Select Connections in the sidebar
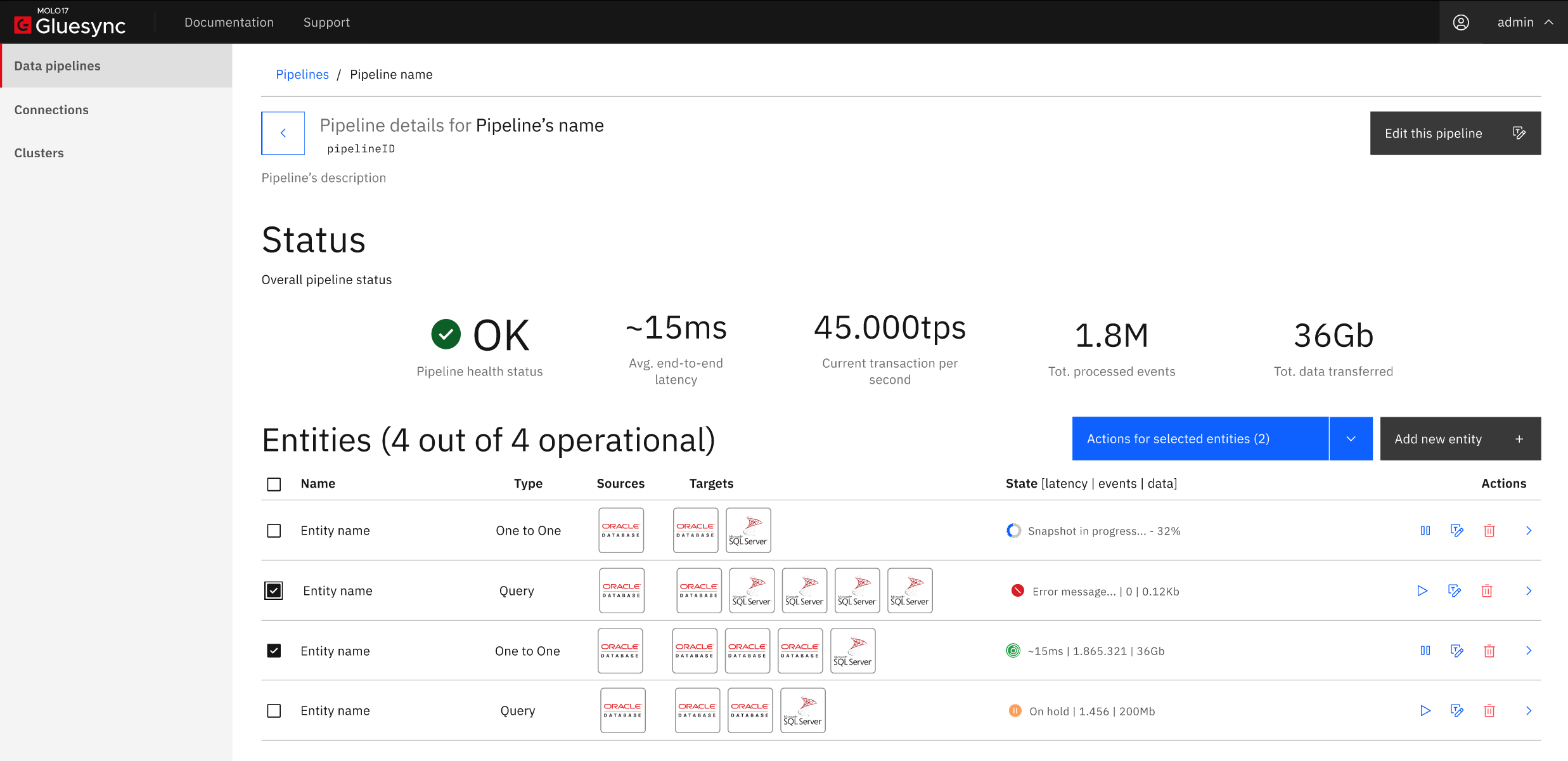1568x761 pixels. [116, 110]
